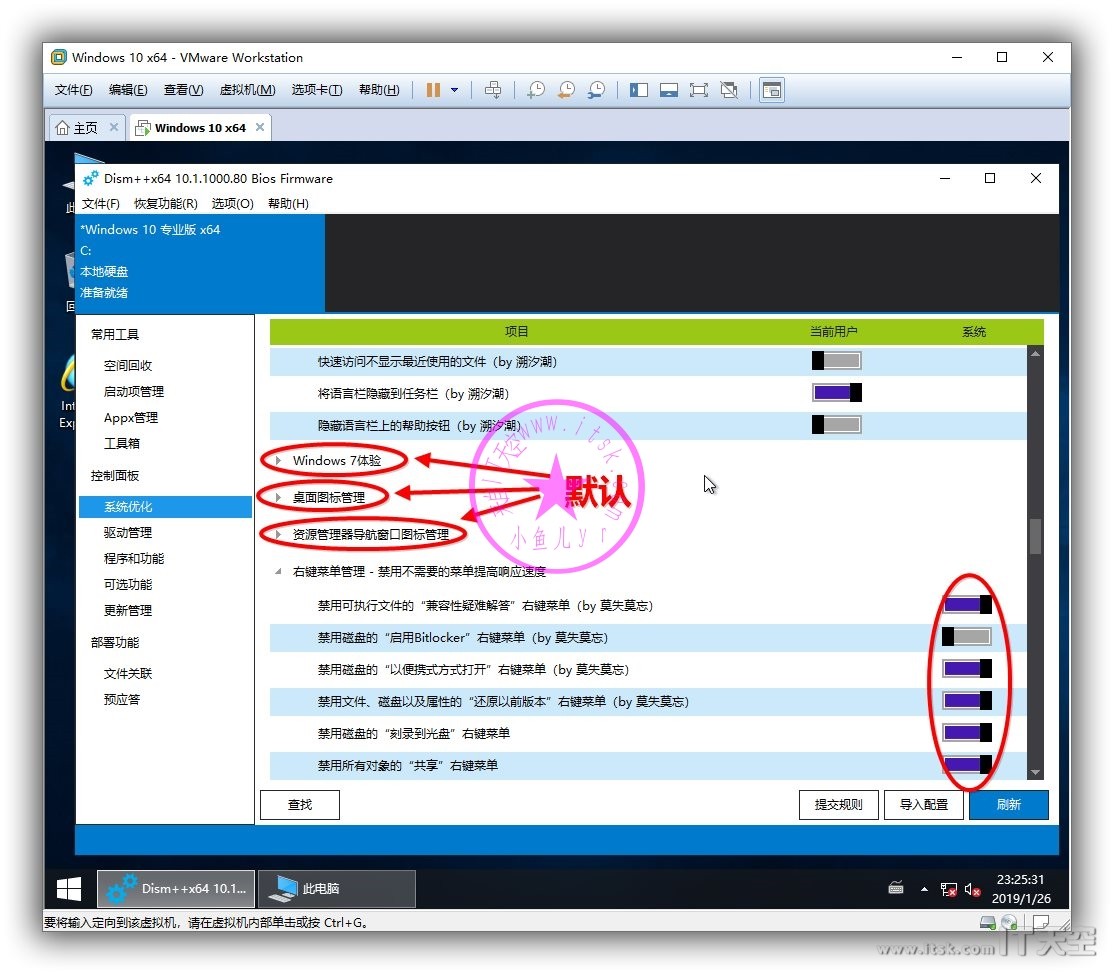Image resolution: width=1114 pixels, height=974 pixels.
Task: Open the Dism++ 帮助(H) menu
Action: [288, 203]
